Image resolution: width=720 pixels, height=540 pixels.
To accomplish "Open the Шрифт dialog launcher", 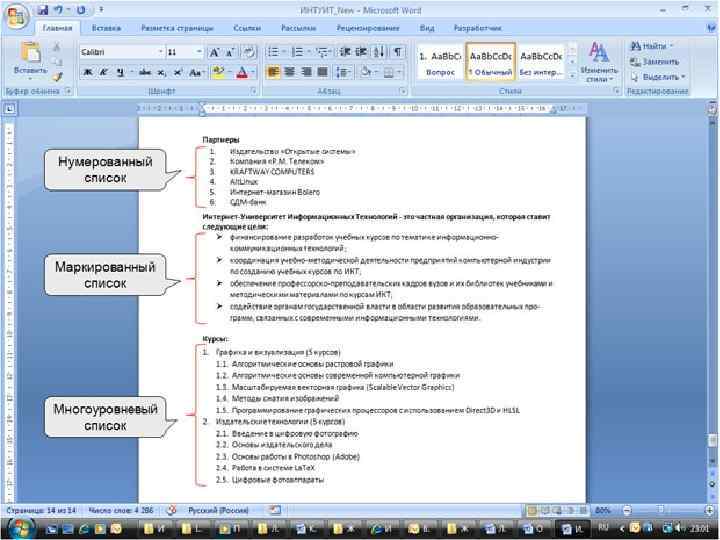I will tap(253, 91).
